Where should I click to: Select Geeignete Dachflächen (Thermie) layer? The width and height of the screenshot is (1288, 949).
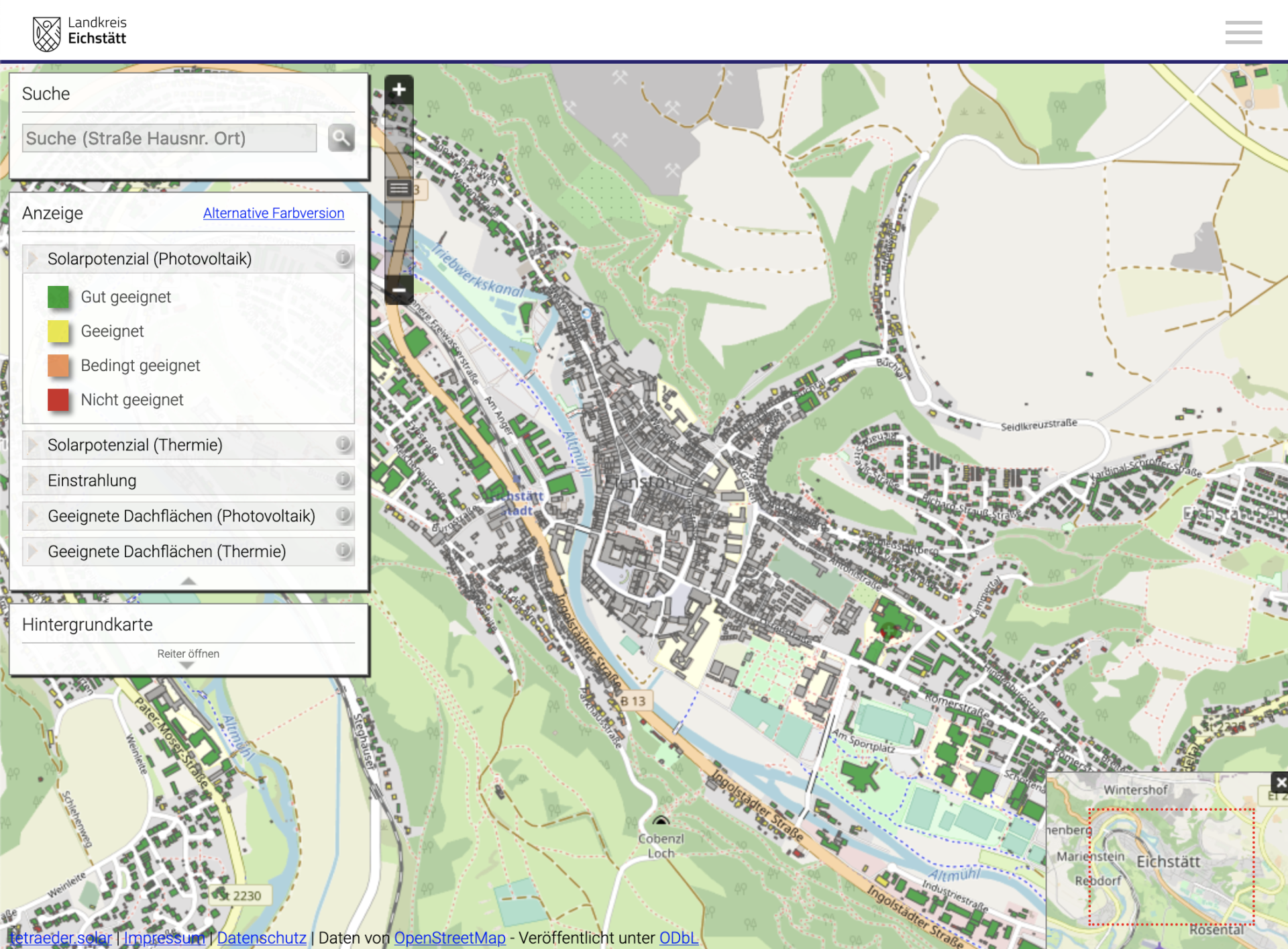(x=166, y=552)
